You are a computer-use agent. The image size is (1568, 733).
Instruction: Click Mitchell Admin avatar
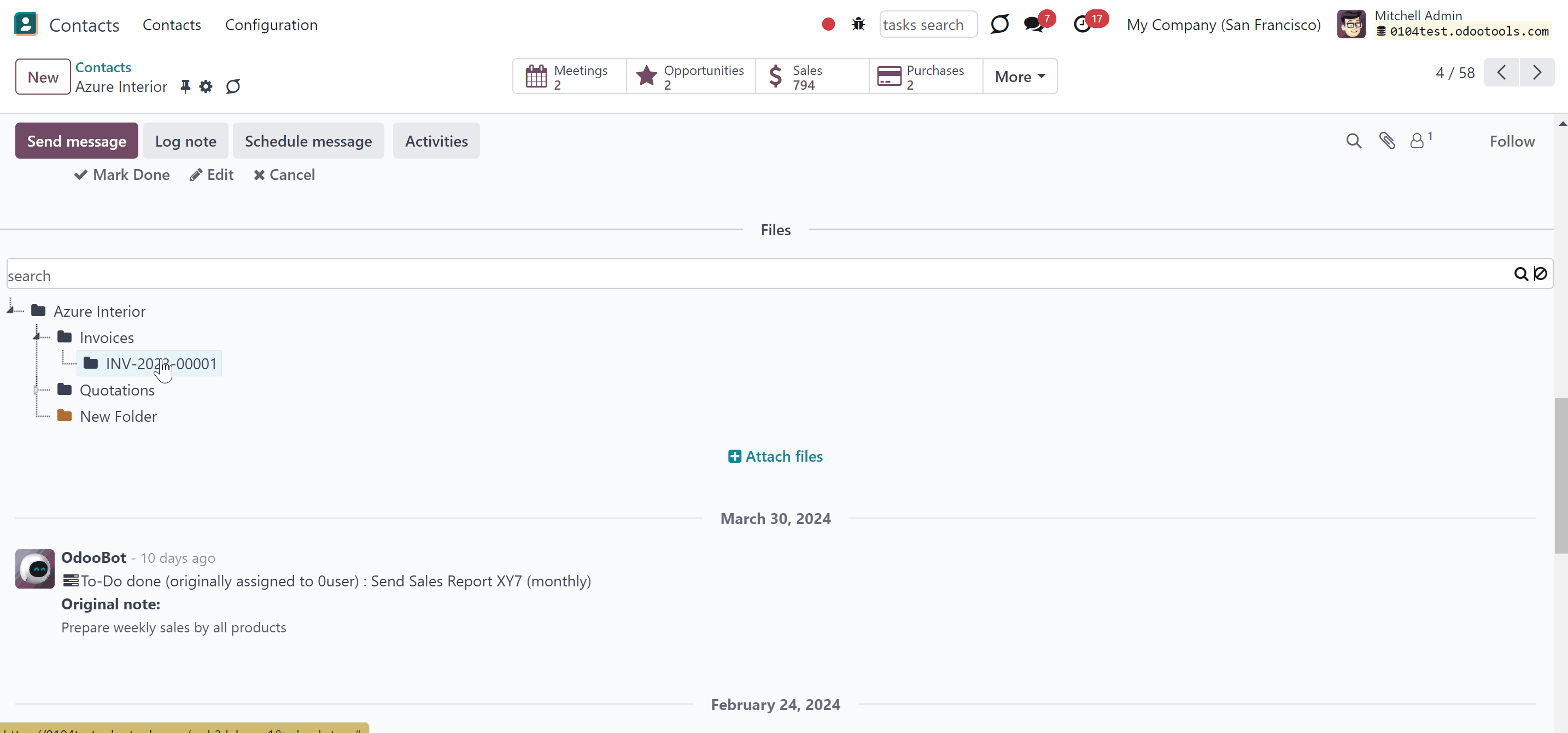click(x=1351, y=25)
